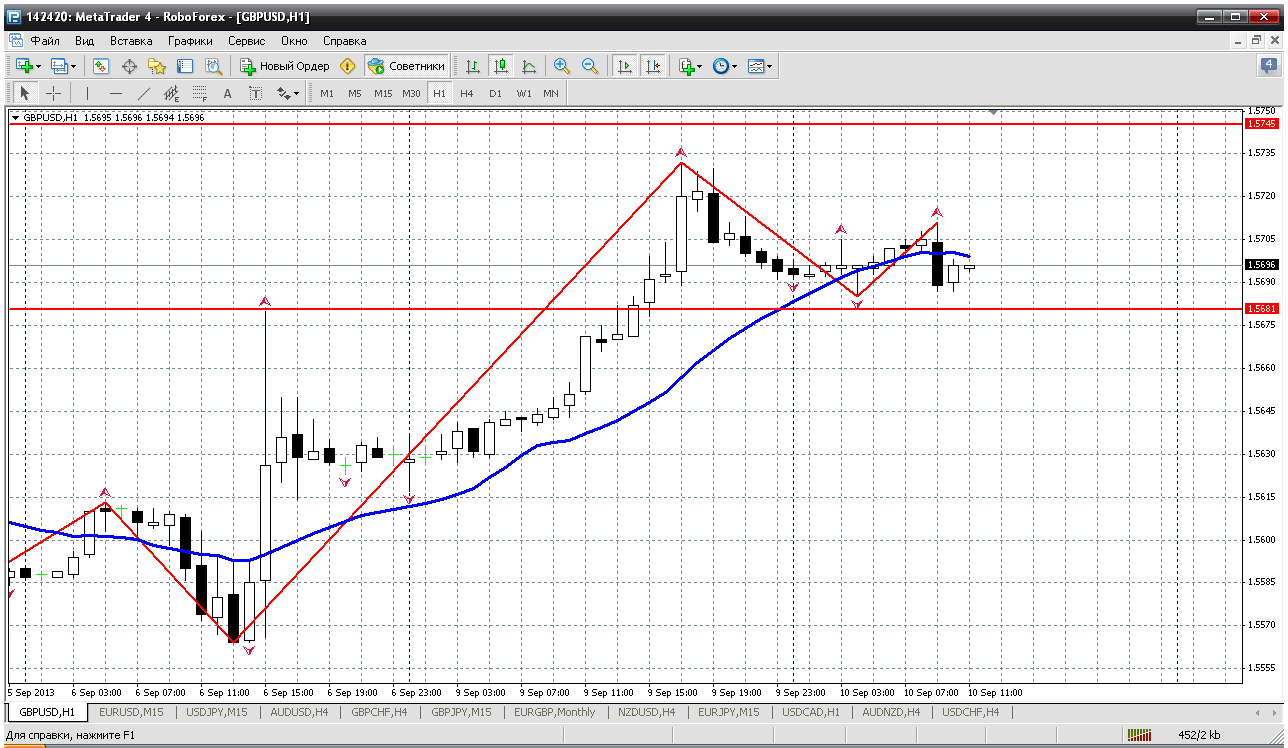Select the Equidistant Channel tool
Screen dimensions: 1288x748
point(172,93)
